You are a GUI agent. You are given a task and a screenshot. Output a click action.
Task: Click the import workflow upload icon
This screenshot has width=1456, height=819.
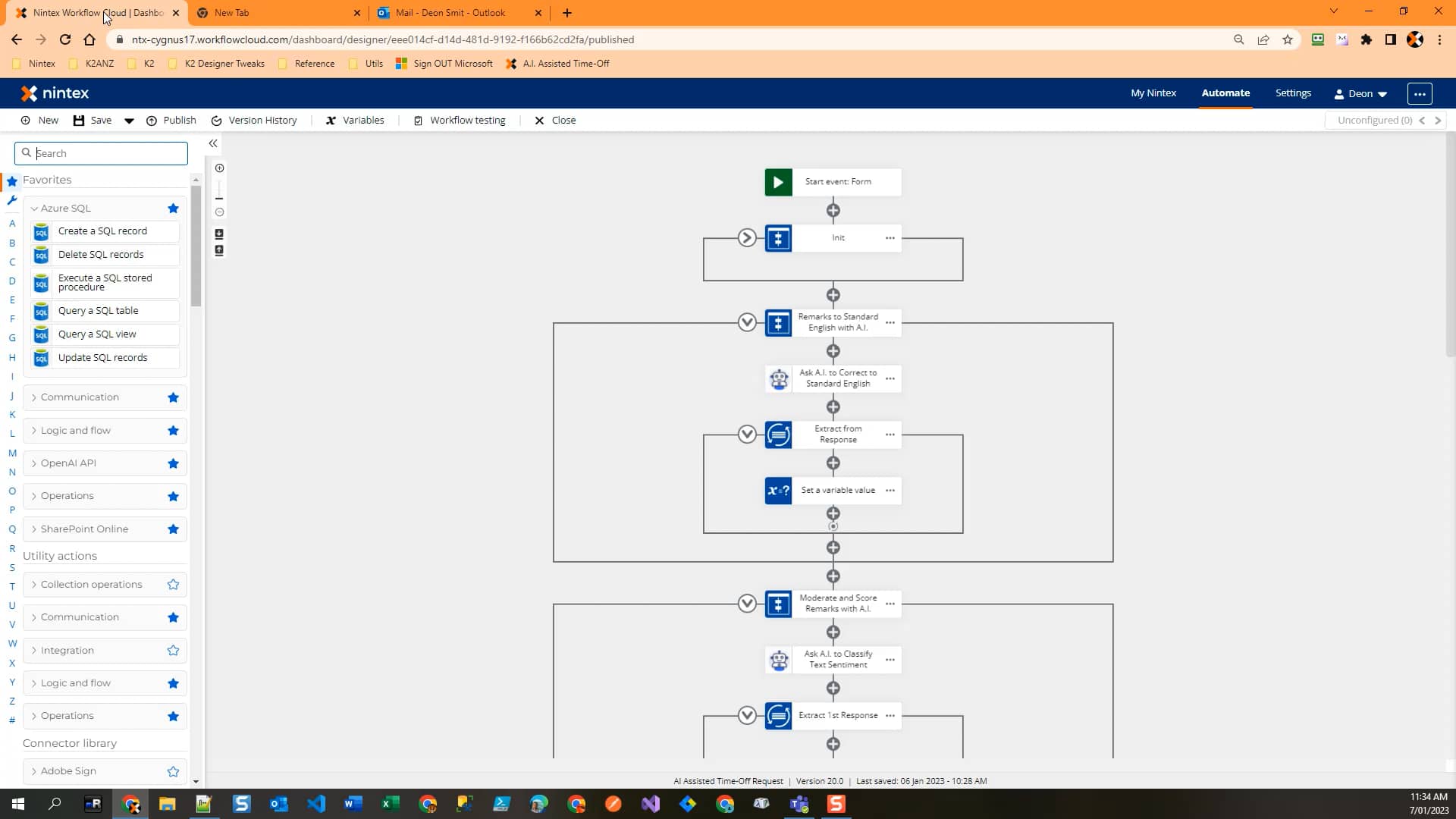tap(219, 250)
